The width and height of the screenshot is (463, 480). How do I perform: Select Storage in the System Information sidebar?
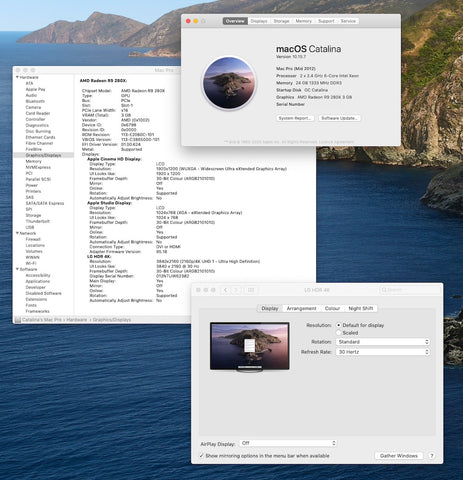[x=33, y=215]
